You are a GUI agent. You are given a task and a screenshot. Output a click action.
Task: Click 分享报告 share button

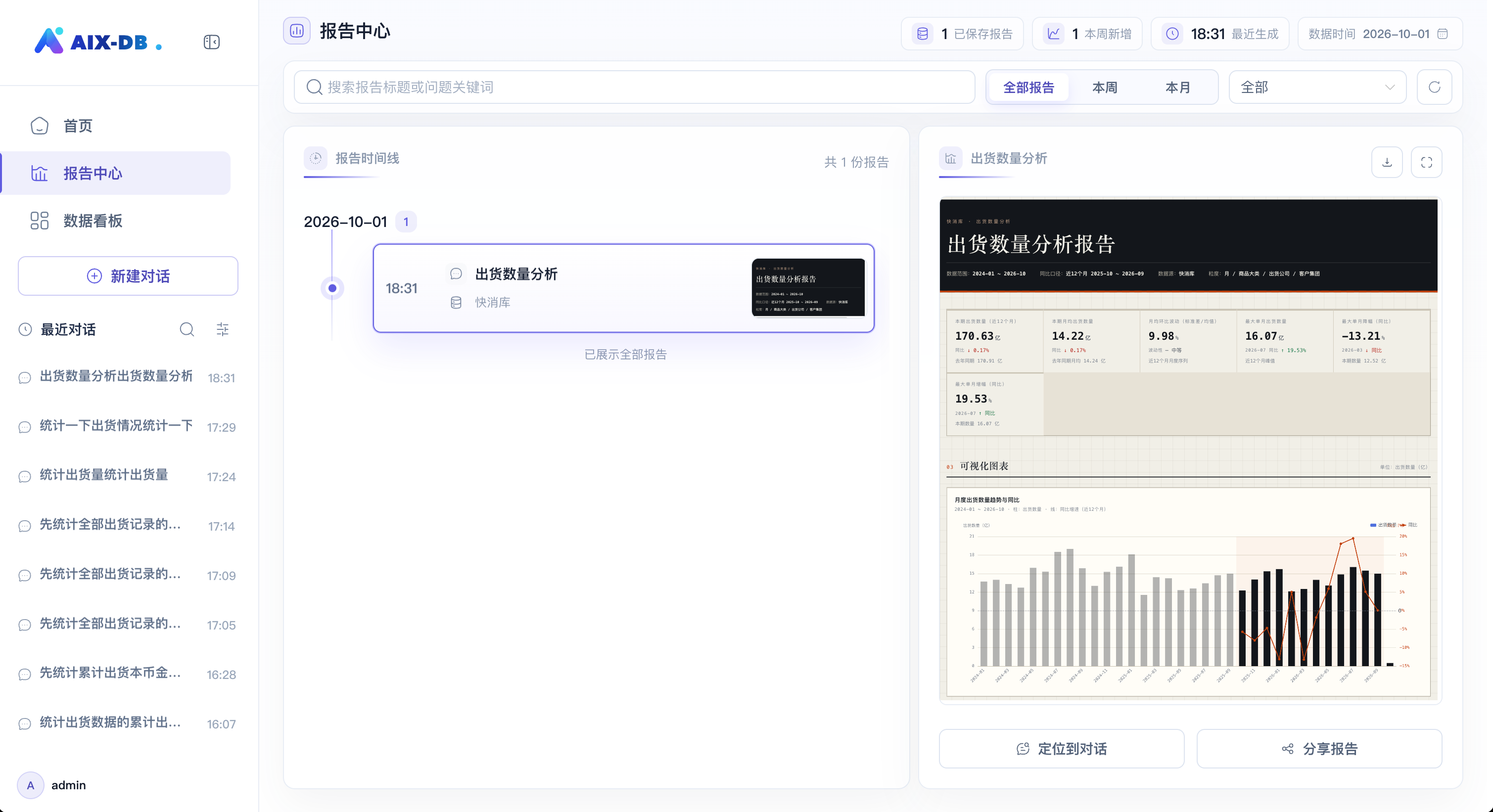click(x=1319, y=748)
